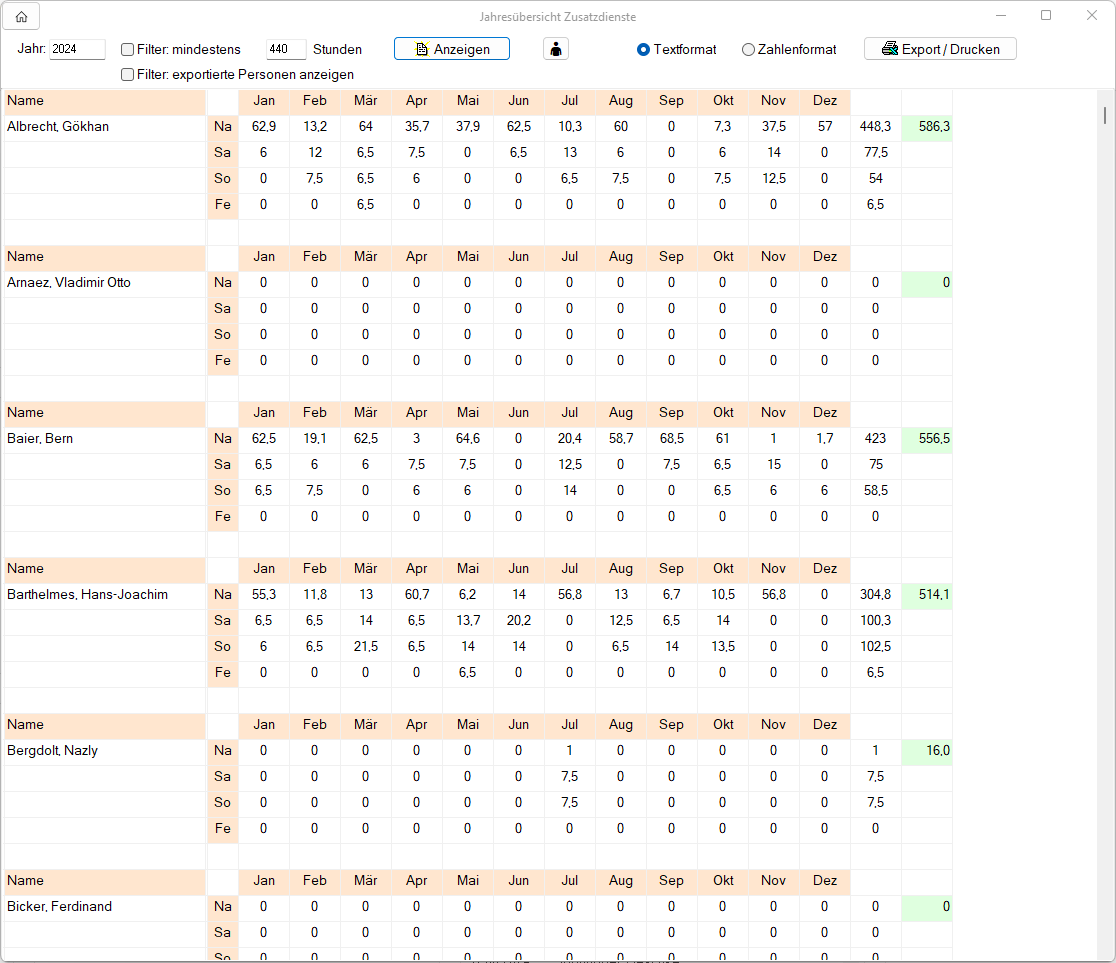The width and height of the screenshot is (1116, 963).
Task: Click green total cell showing 514,1
Action: point(927,595)
